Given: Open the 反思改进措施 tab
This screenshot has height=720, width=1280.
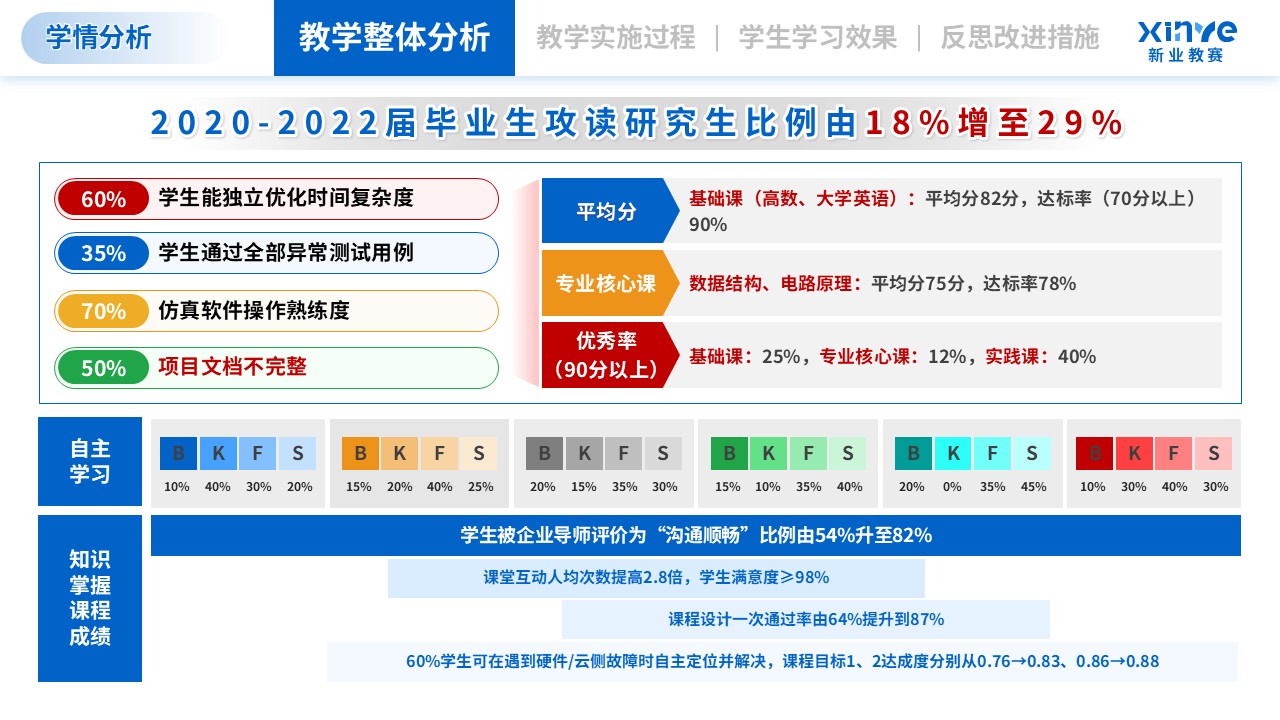Looking at the screenshot, I should 1020,38.
